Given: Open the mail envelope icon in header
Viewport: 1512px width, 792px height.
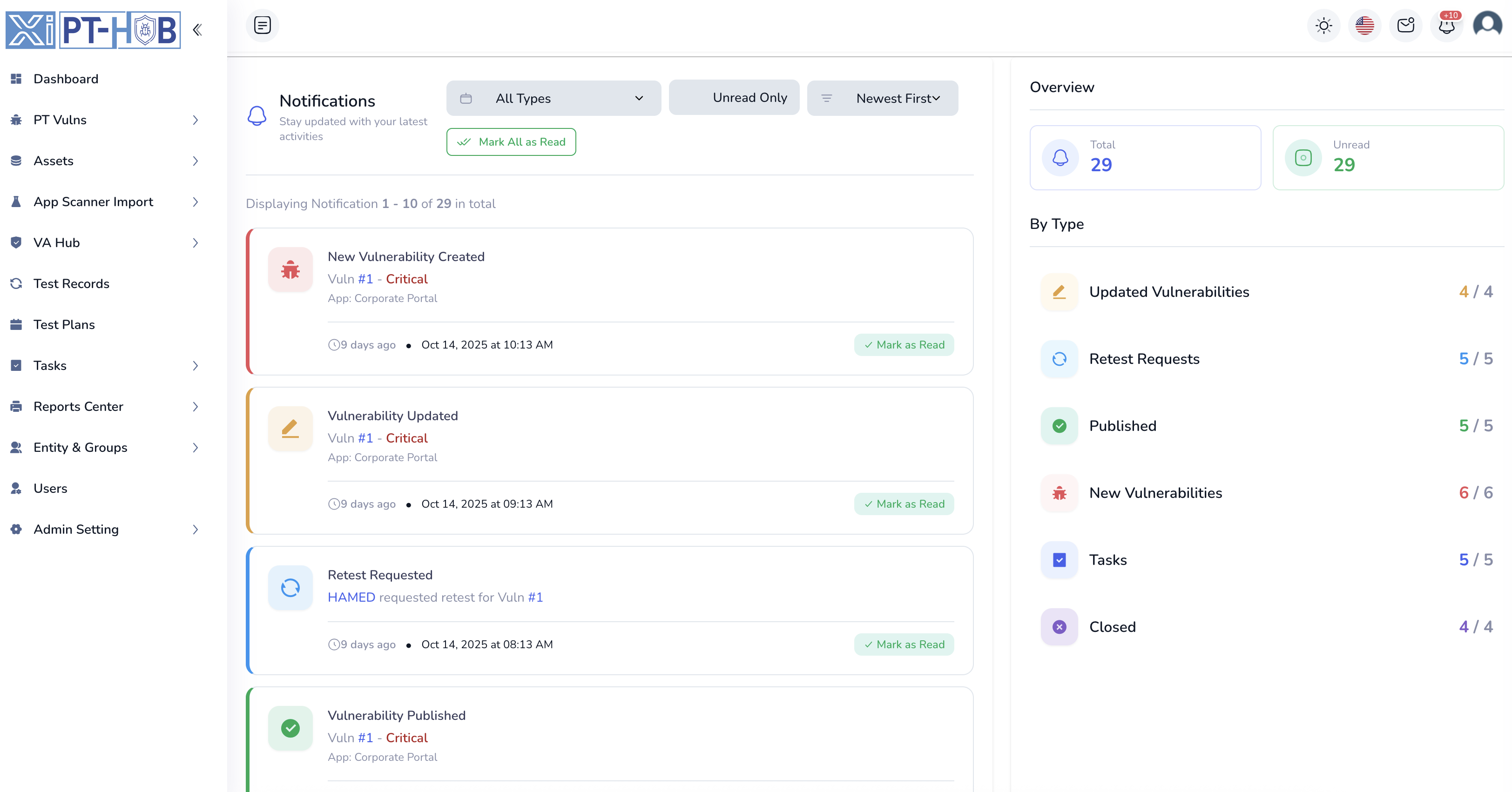Looking at the screenshot, I should point(1406,26).
